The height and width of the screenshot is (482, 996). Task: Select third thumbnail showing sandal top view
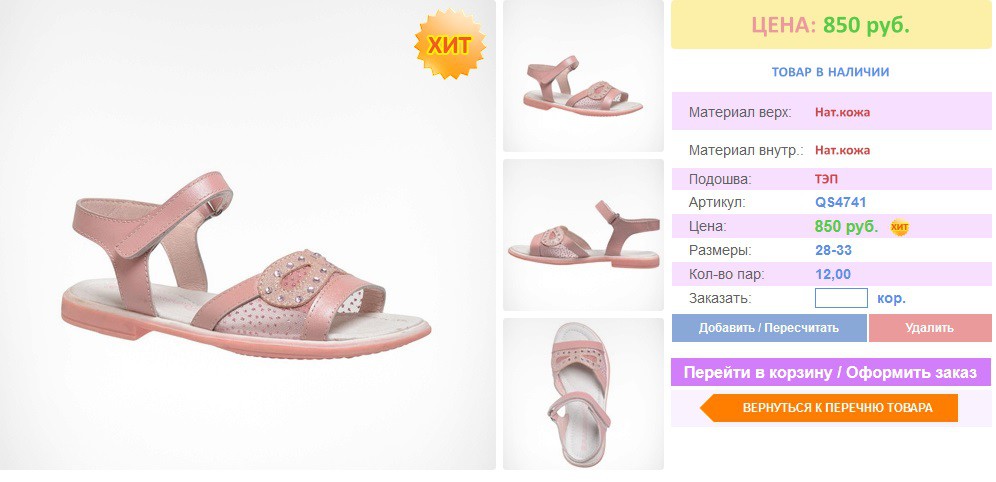[x=583, y=394]
